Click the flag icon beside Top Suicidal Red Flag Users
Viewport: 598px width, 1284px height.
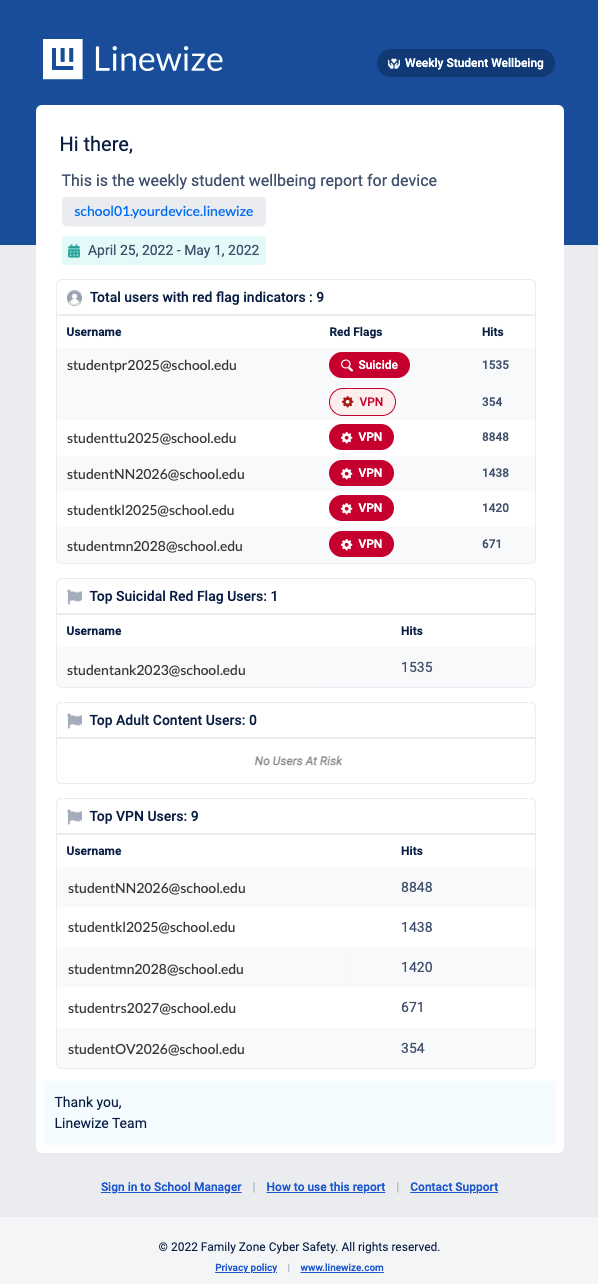(x=74, y=597)
